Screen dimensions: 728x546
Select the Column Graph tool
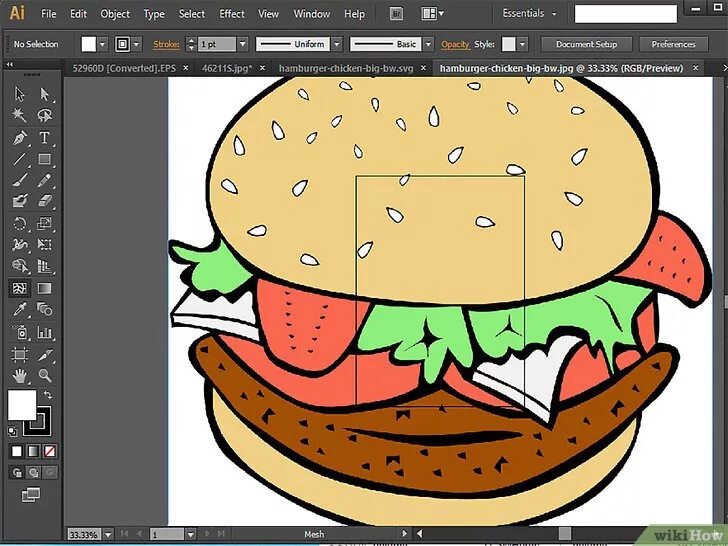tap(45, 332)
